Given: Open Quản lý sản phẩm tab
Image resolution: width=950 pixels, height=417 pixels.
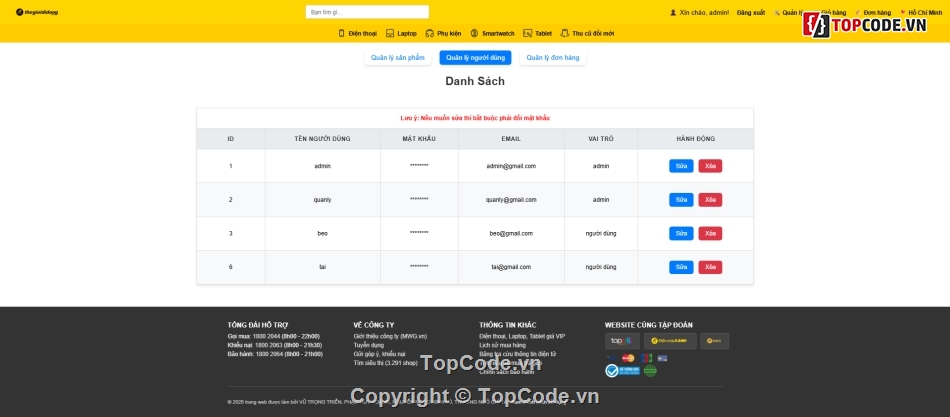Looking at the screenshot, I should coord(397,58).
